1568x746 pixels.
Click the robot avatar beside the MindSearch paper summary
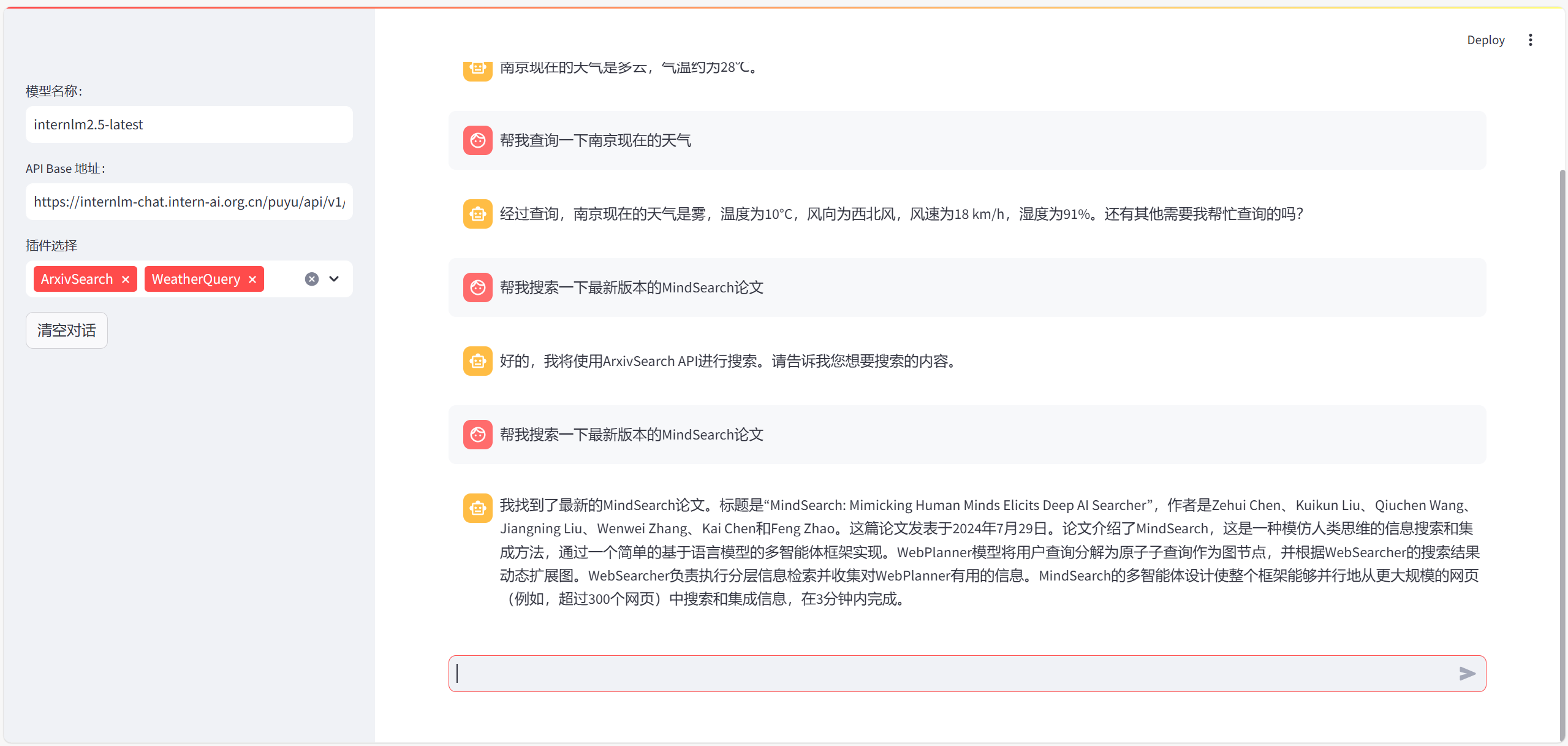(477, 508)
